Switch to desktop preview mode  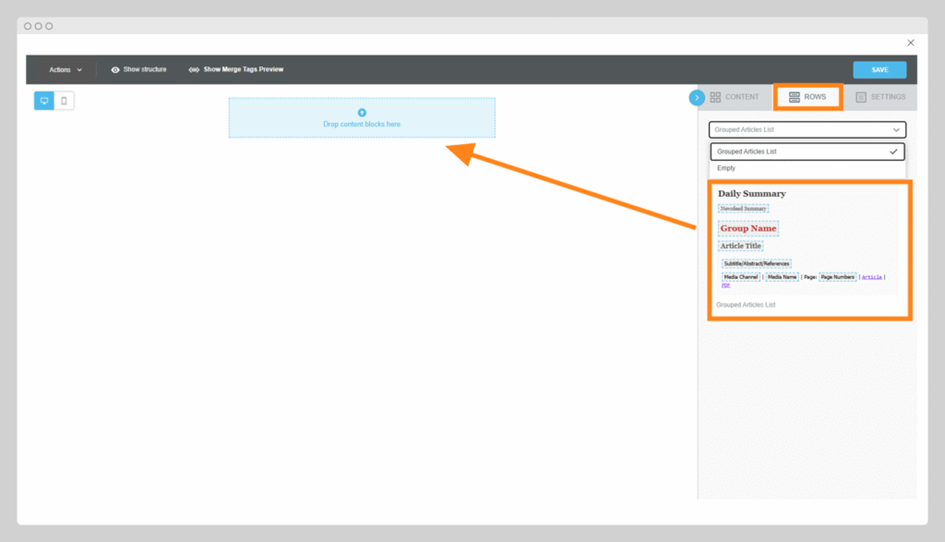coord(44,101)
